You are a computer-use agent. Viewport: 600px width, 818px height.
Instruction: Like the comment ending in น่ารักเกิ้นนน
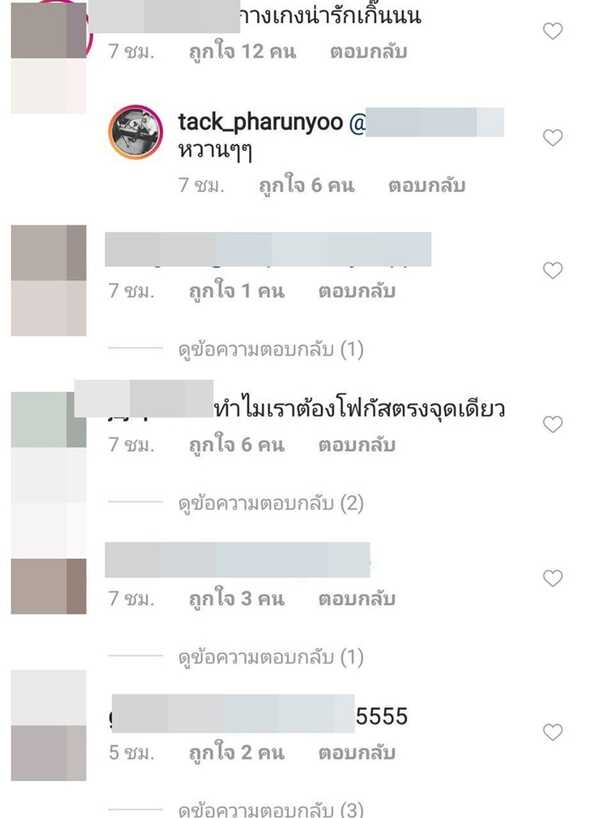click(553, 31)
